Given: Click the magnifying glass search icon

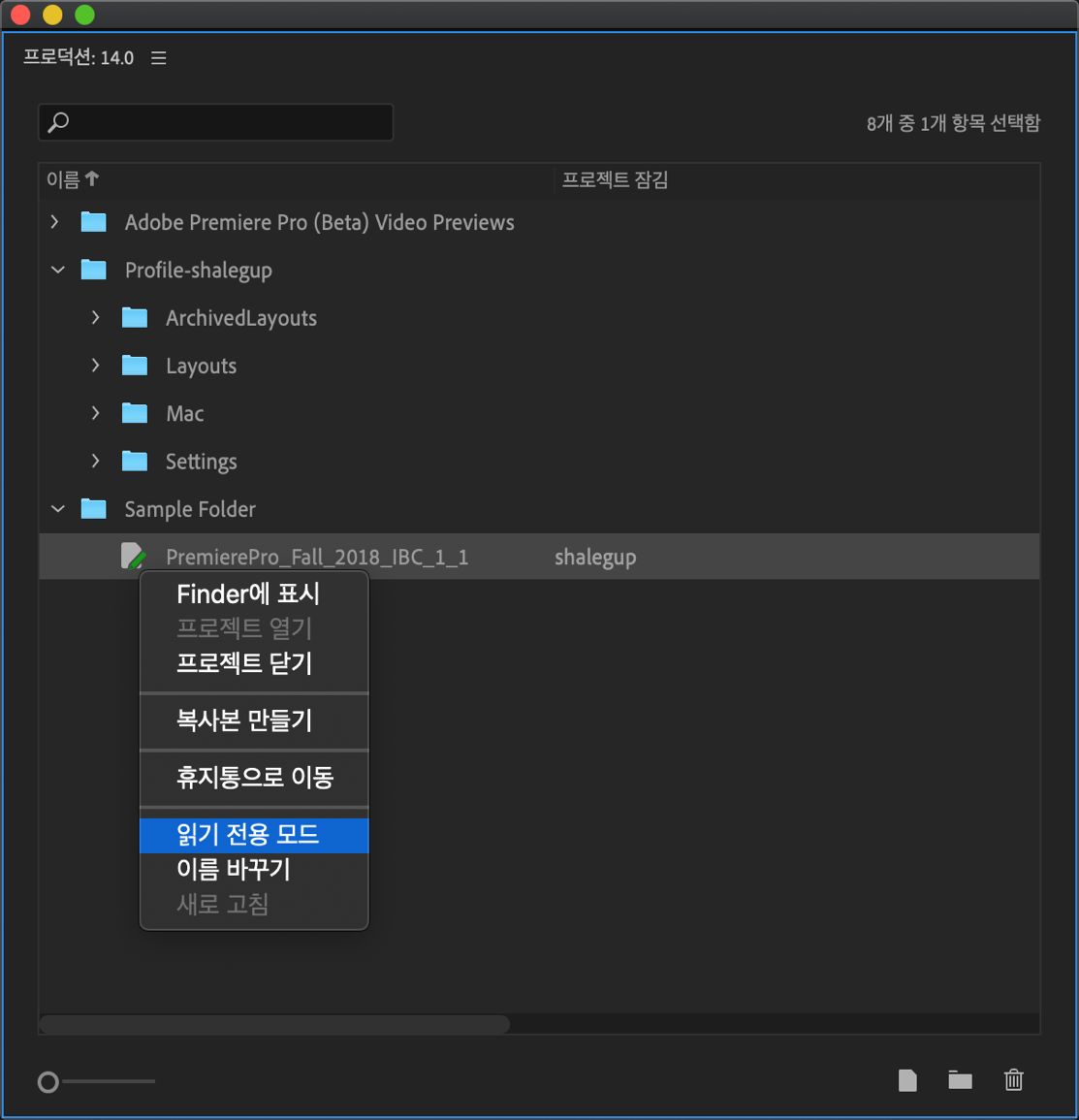Looking at the screenshot, I should click(58, 122).
